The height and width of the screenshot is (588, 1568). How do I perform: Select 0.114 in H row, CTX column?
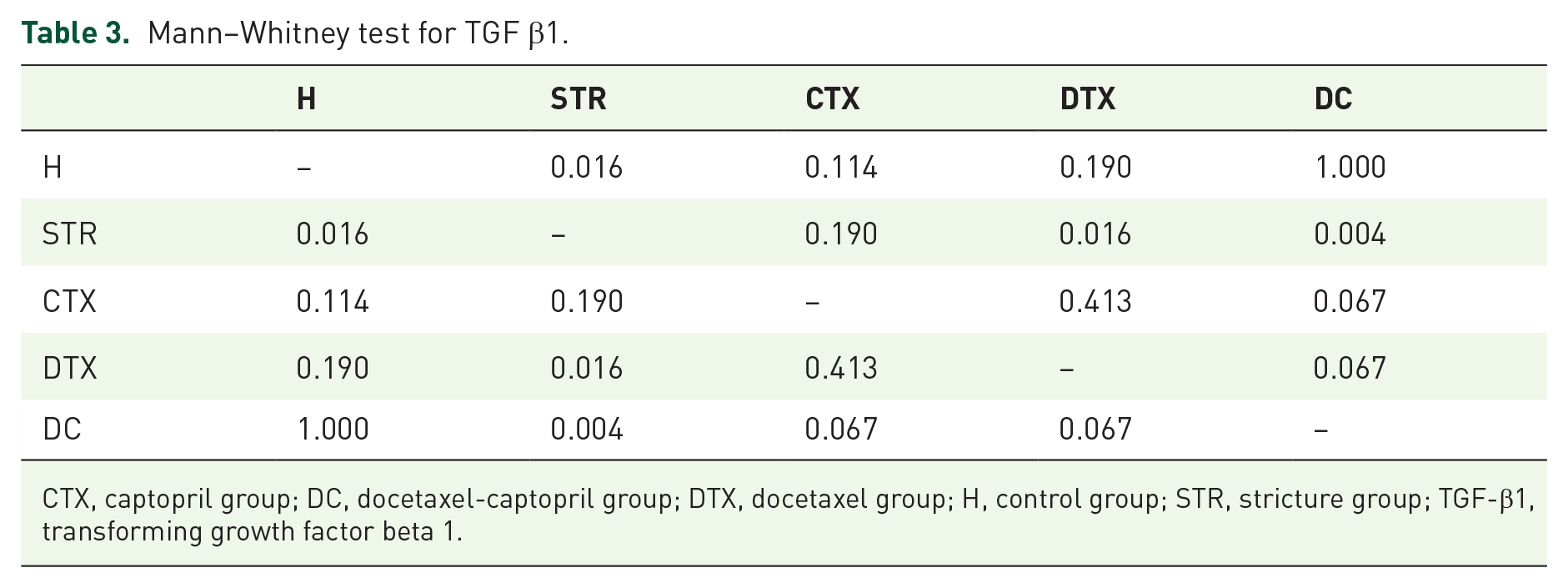click(840, 168)
